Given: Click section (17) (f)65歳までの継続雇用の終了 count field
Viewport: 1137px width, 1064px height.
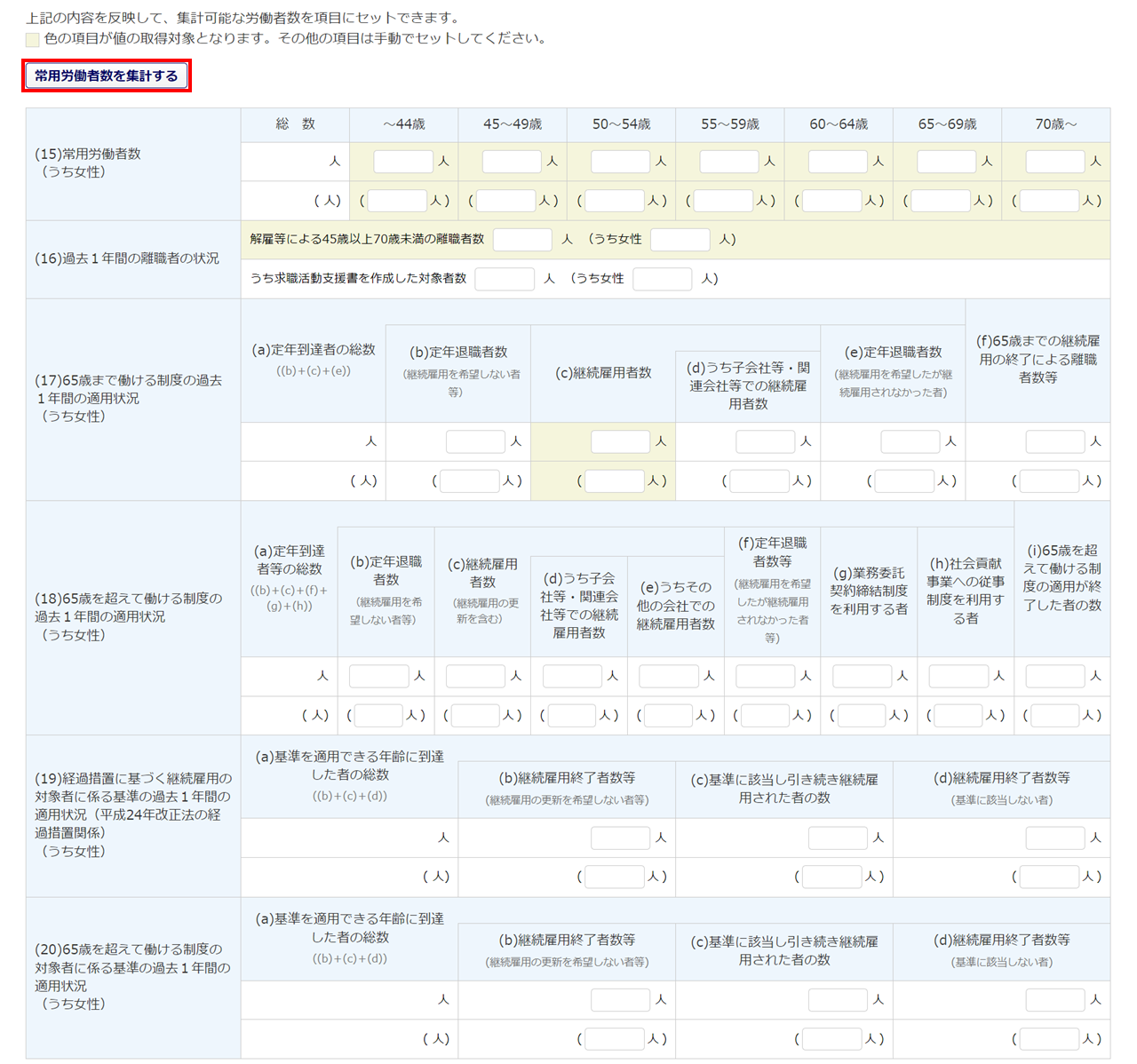Looking at the screenshot, I should tap(1055, 441).
